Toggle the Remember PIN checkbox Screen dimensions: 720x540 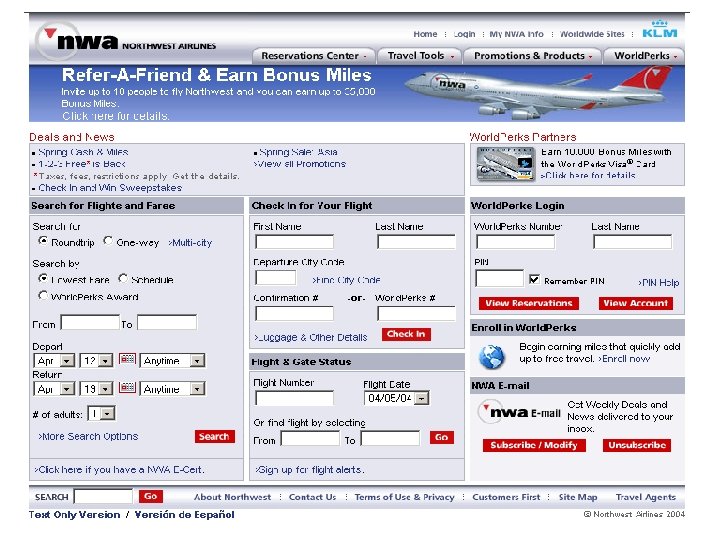534,279
